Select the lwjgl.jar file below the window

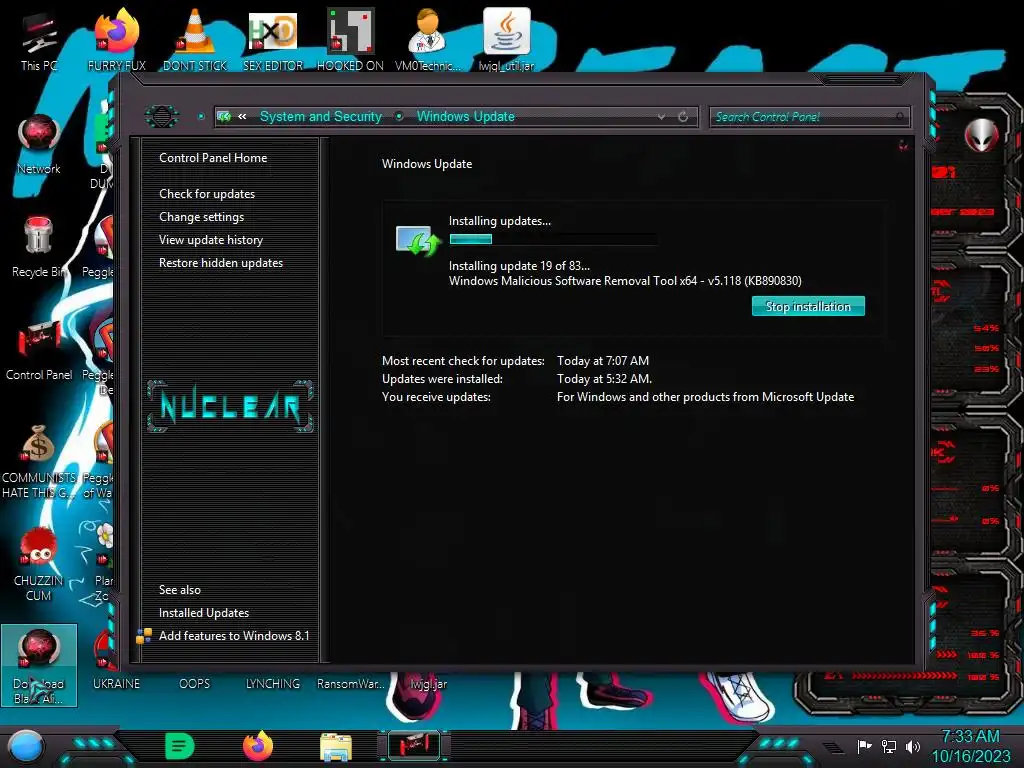[428, 684]
